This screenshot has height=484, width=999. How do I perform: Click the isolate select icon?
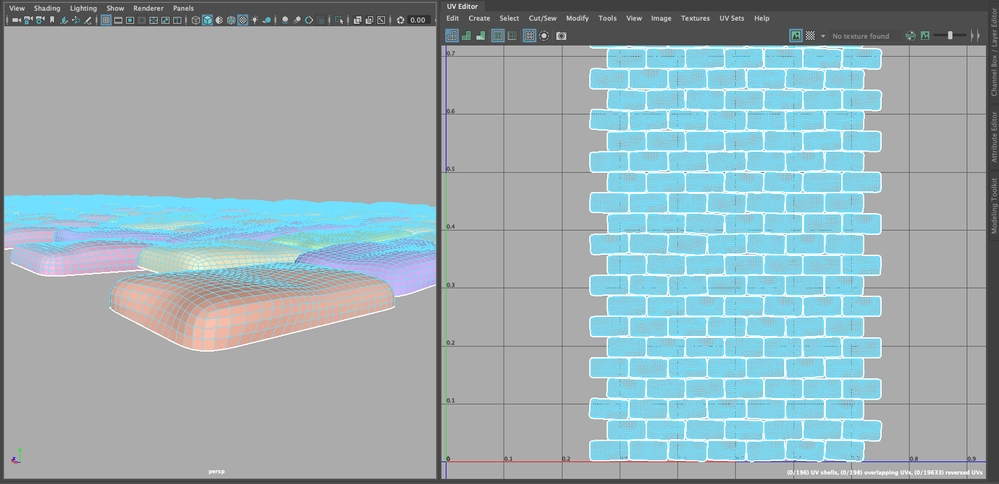pos(338,20)
